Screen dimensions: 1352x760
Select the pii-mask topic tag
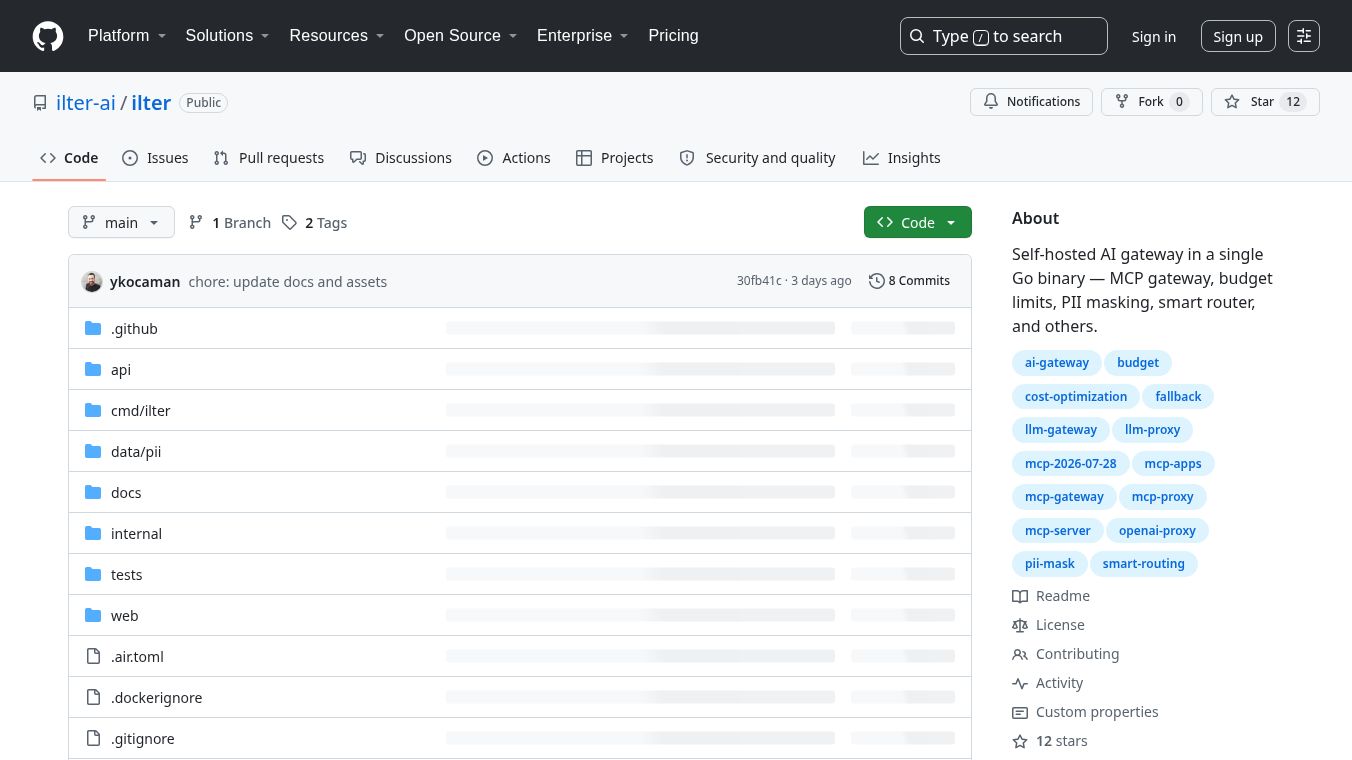click(x=1050, y=564)
